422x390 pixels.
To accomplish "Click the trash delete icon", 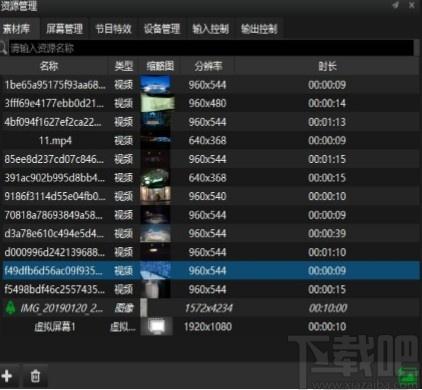I will [35, 376].
